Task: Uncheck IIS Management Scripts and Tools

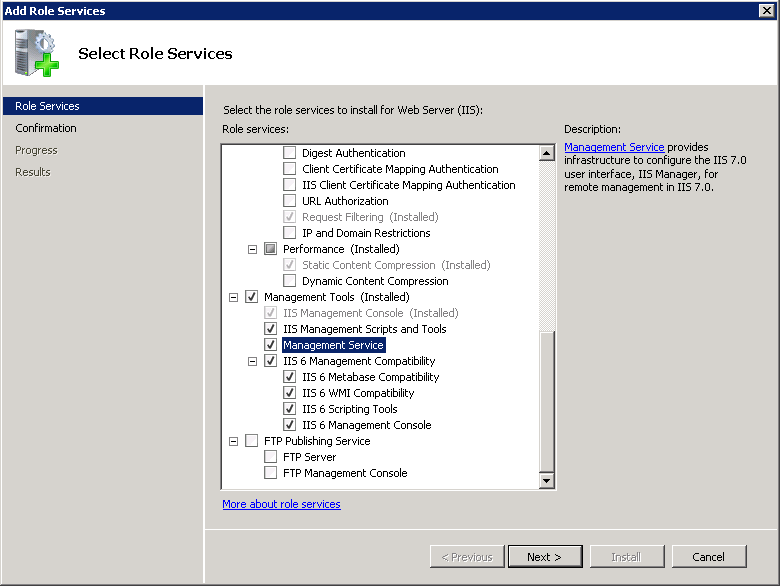Action: pos(271,329)
